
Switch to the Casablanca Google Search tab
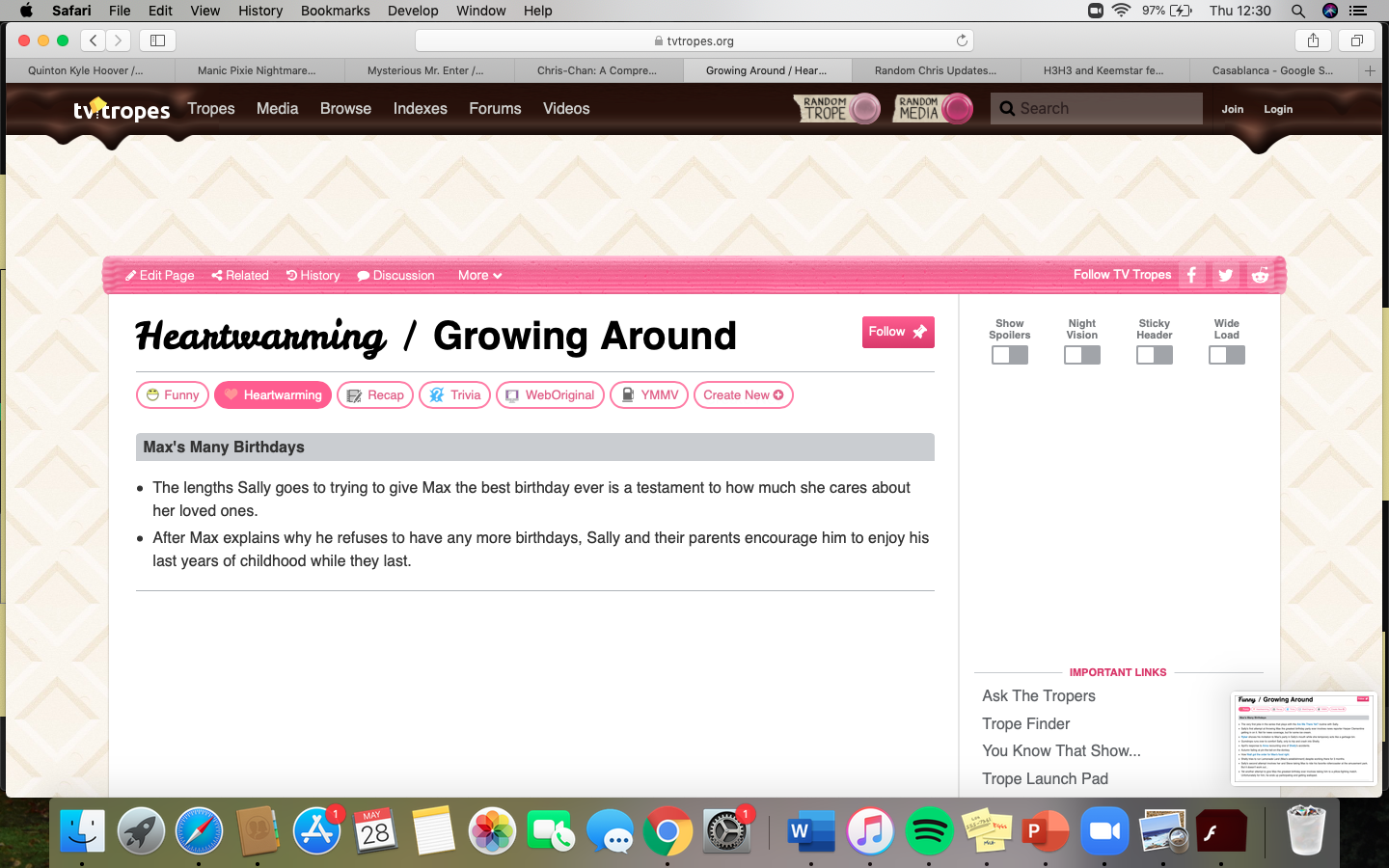[x=1273, y=70]
